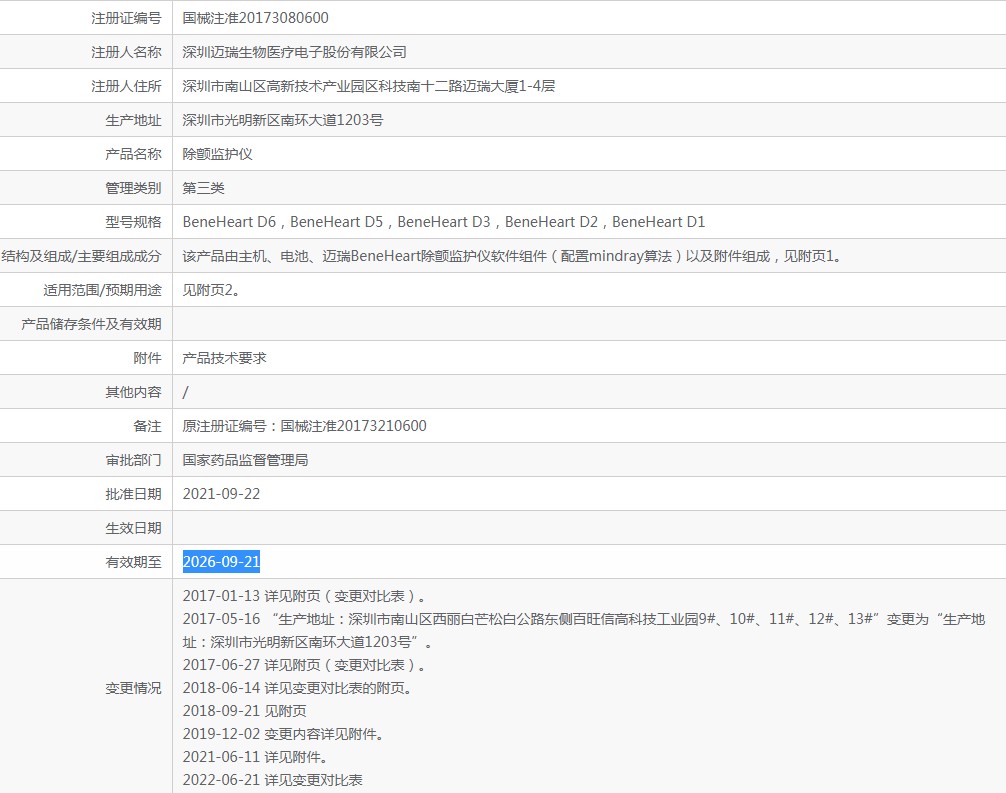
Task: Click the 产品储存条件及有效期 label
Action: click(91, 324)
